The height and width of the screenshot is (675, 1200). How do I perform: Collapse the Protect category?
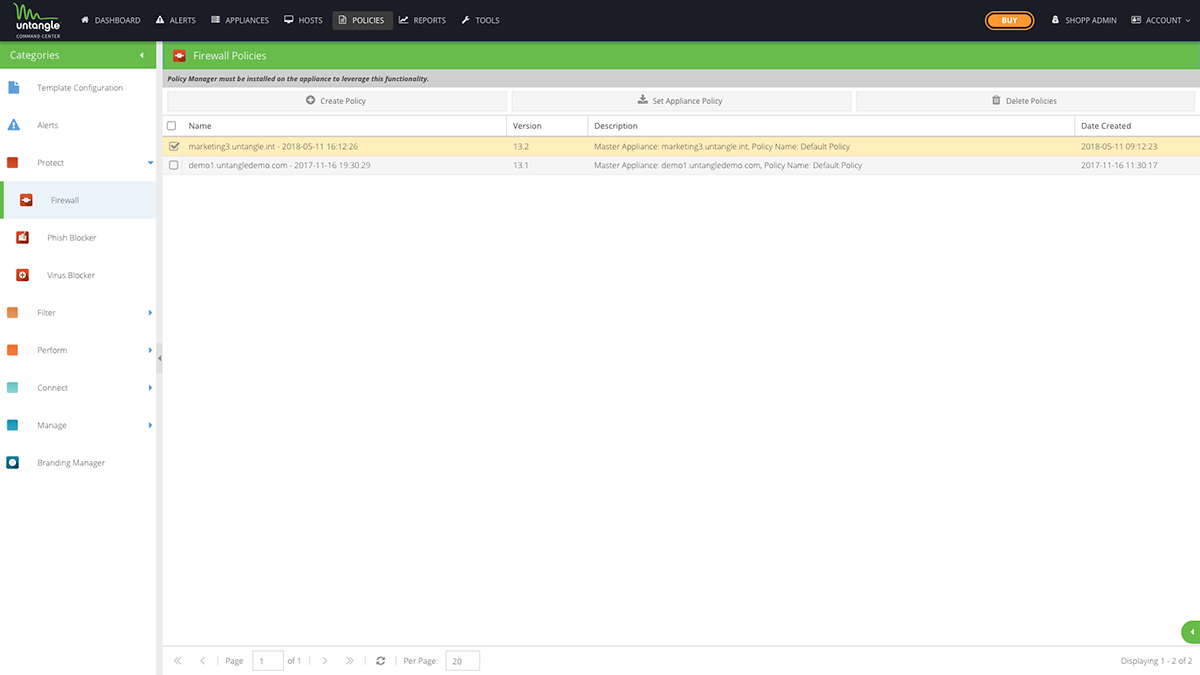point(151,163)
